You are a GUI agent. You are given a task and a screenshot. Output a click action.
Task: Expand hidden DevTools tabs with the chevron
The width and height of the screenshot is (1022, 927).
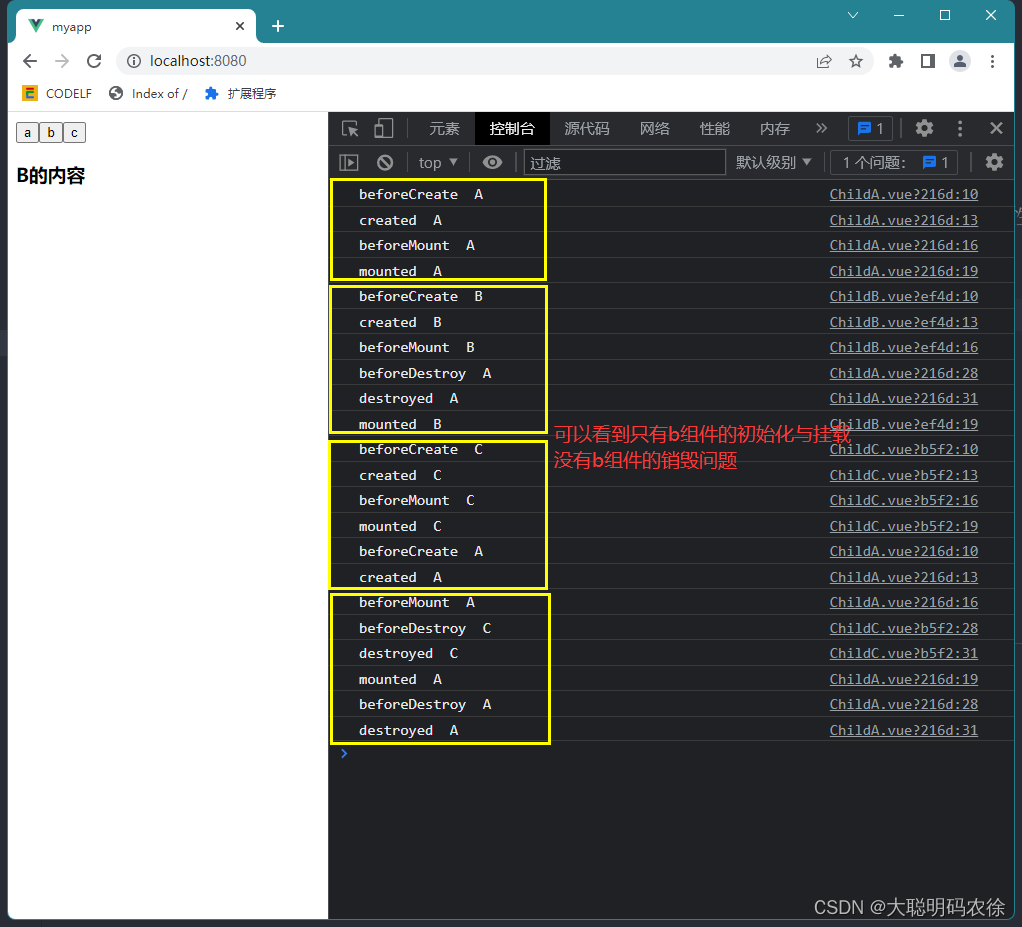click(x=822, y=128)
